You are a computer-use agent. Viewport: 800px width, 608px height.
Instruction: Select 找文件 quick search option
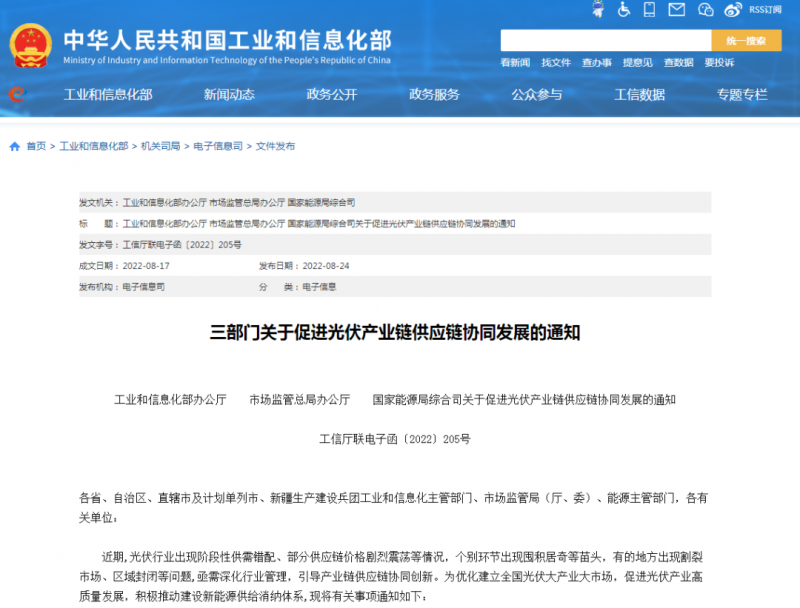556,63
